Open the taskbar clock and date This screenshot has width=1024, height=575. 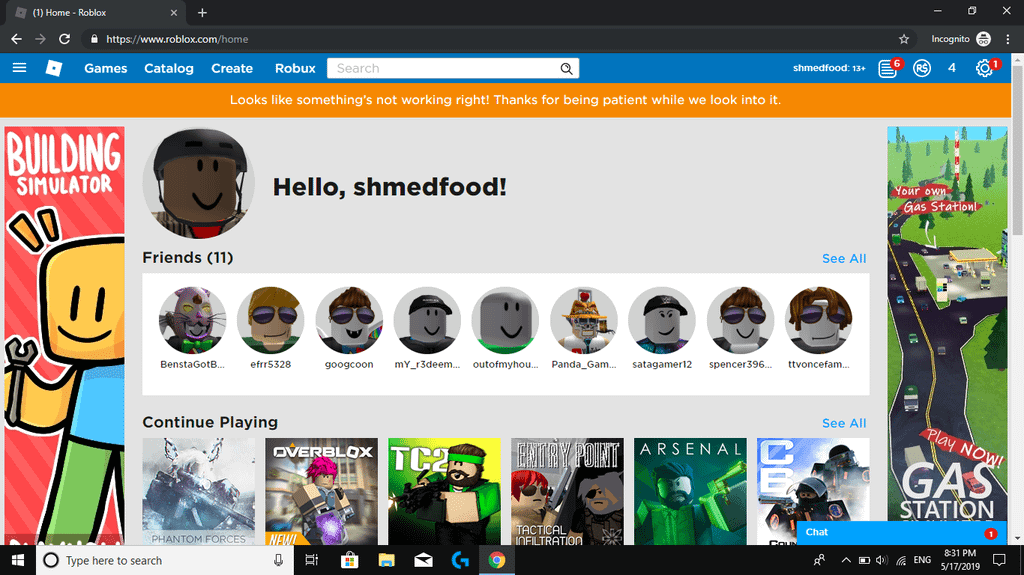960,560
